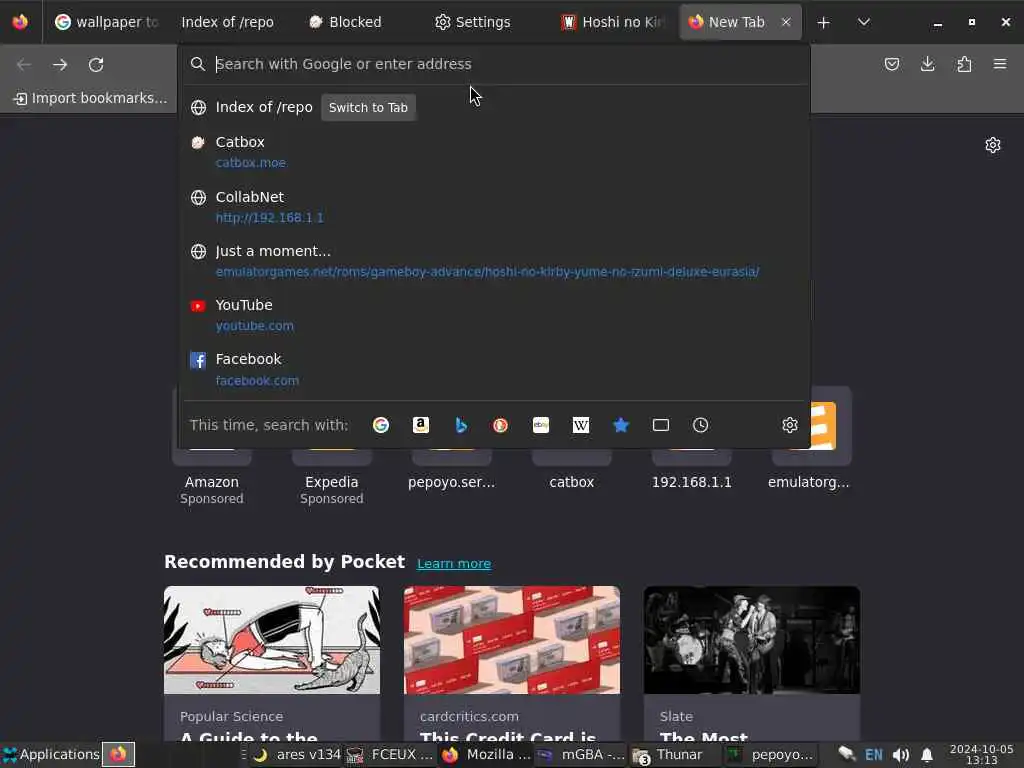1024x768 pixels.
Task: Close the New Tab tab
Action: [x=786, y=22]
